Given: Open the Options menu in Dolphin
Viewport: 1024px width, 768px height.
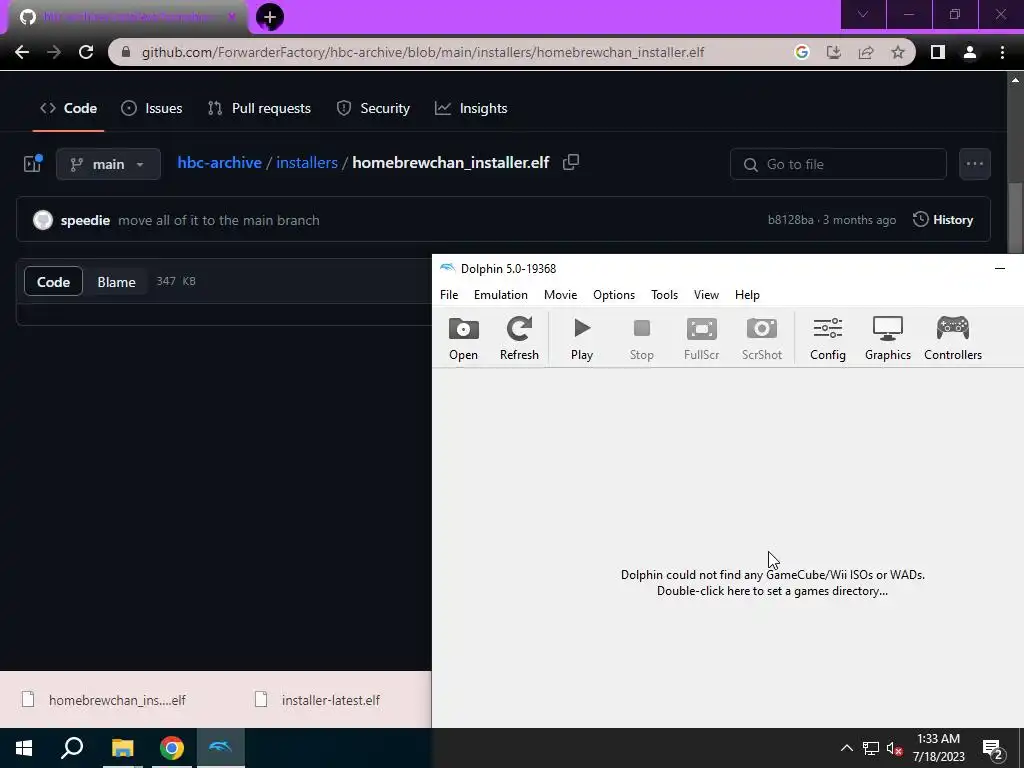Looking at the screenshot, I should pos(614,295).
